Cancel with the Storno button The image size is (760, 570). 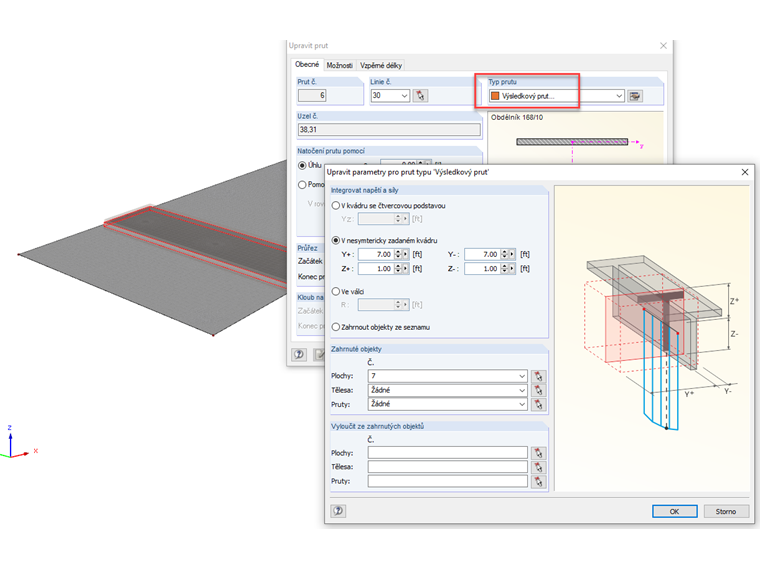coord(726,511)
